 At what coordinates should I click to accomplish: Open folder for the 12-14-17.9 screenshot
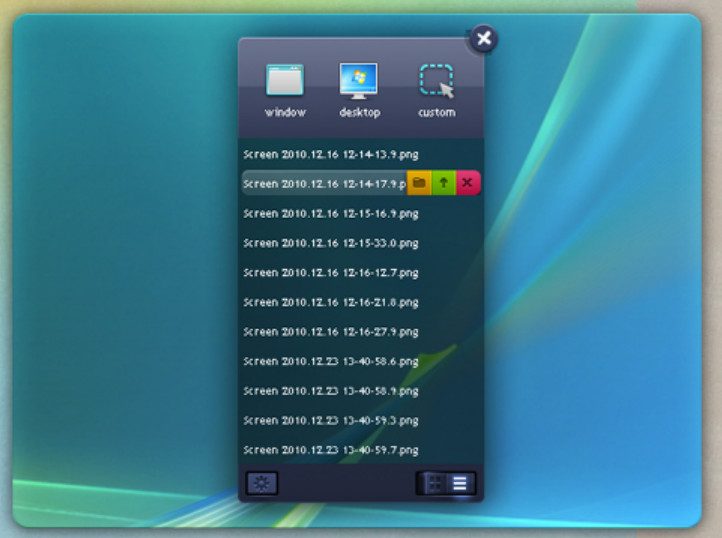pyautogui.click(x=419, y=183)
